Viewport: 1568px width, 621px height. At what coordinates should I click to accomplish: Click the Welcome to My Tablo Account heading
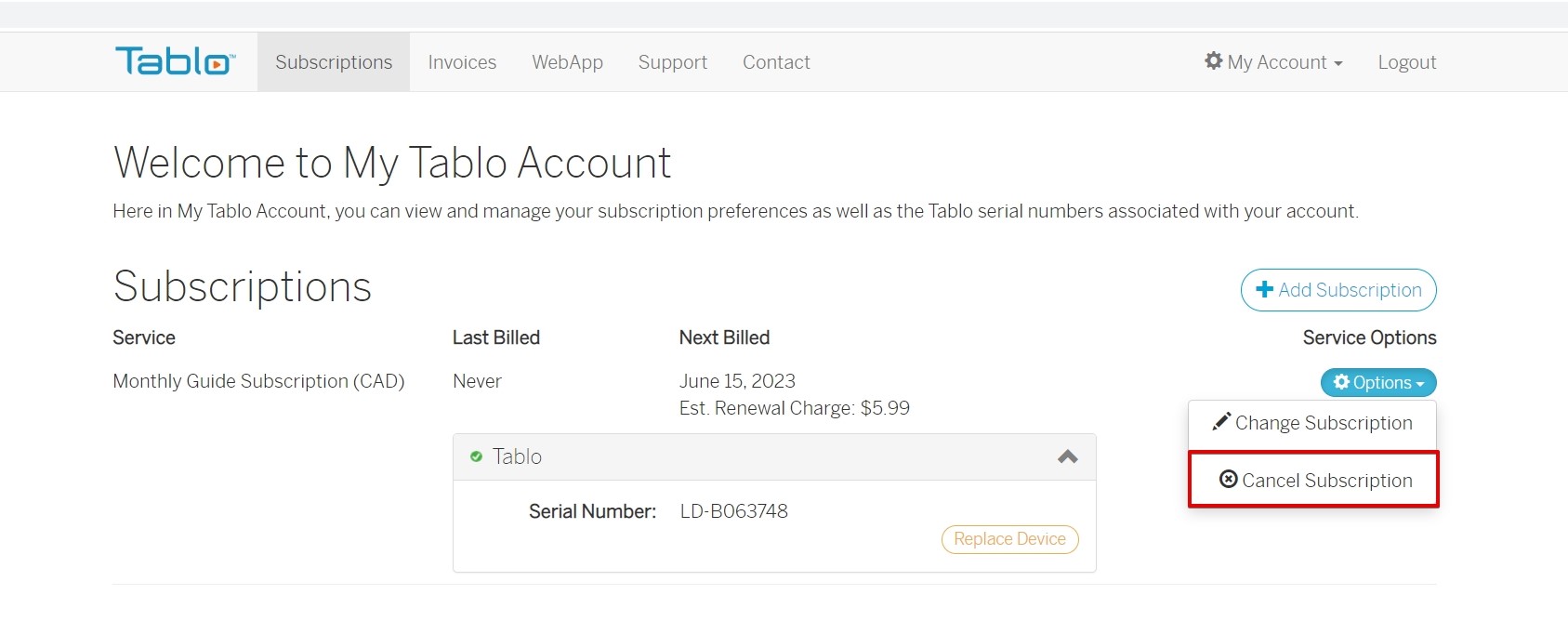point(392,164)
